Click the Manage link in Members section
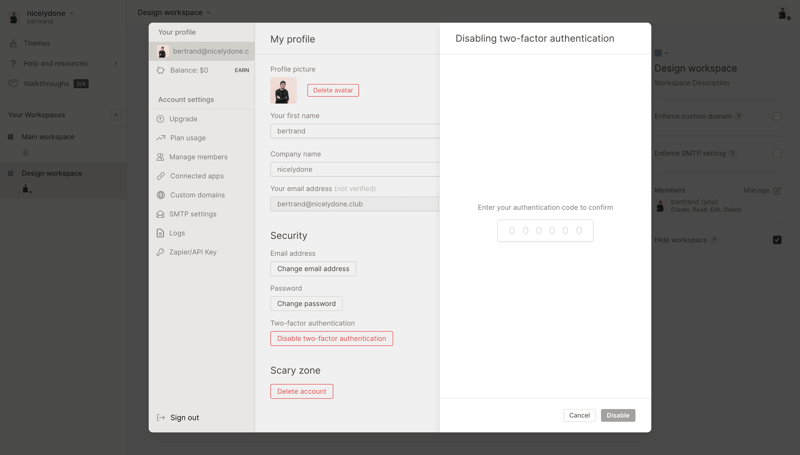The width and height of the screenshot is (800, 455). click(756, 190)
